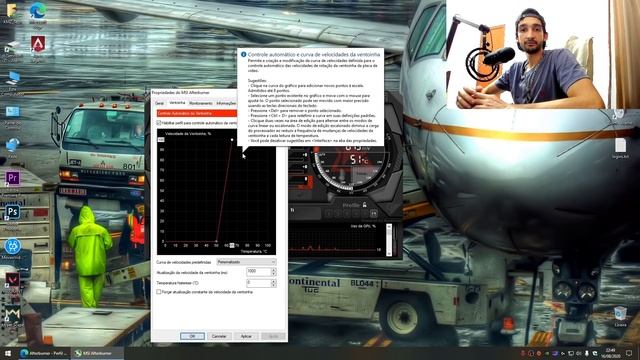
Task: Open the Apex Legends desktop shortcut
Action: point(38,44)
